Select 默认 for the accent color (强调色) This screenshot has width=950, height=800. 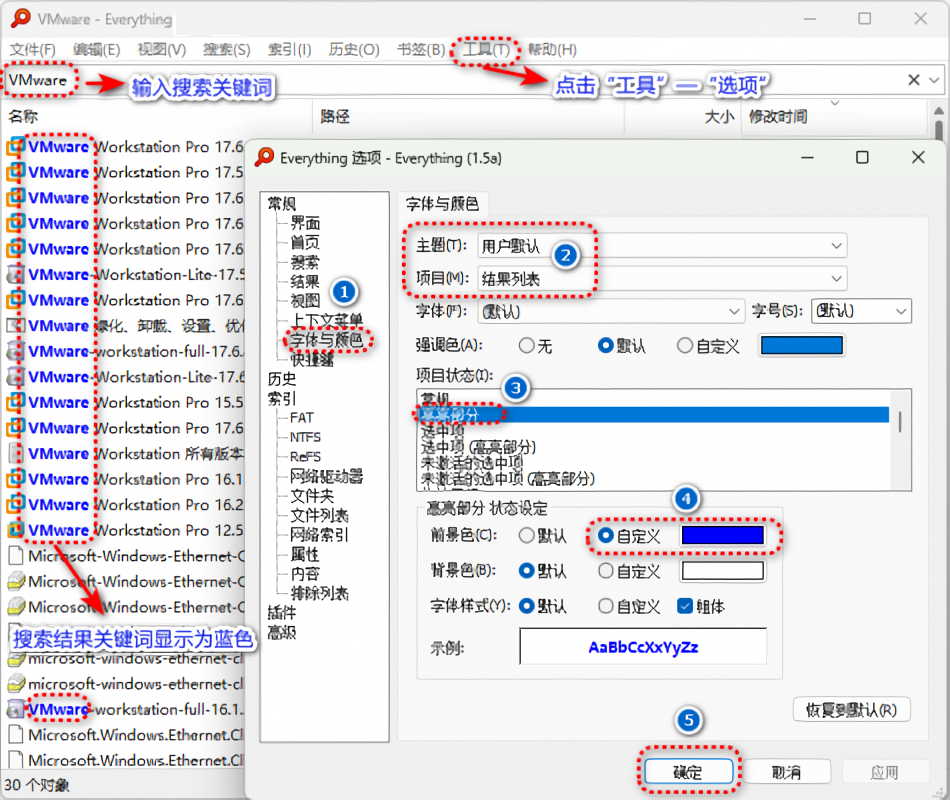click(x=620, y=346)
